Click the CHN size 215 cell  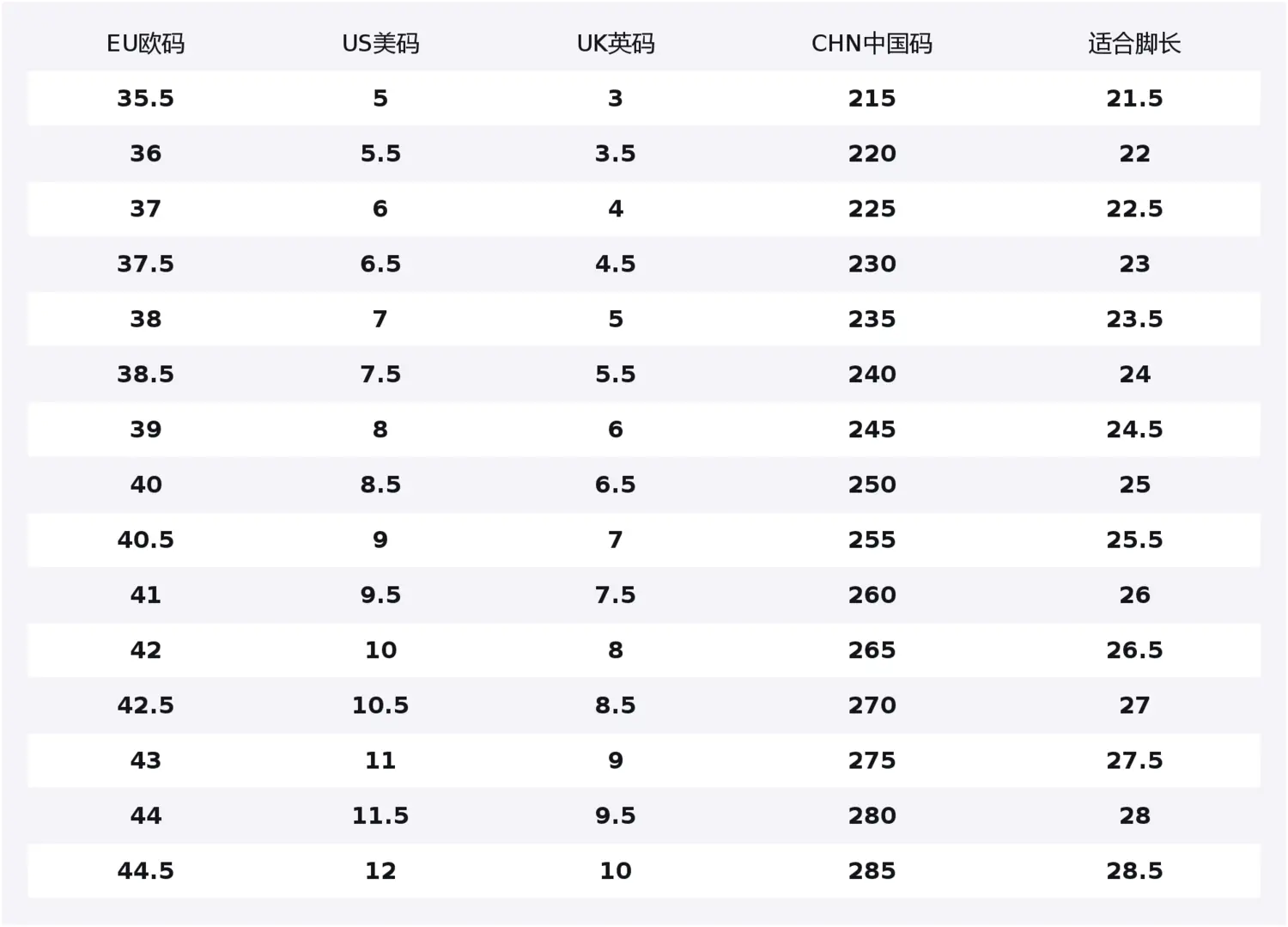tap(872, 99)
